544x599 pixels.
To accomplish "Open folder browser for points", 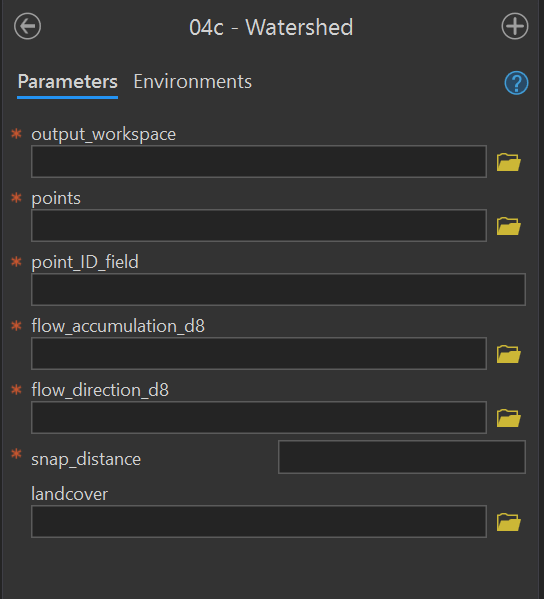I will 508,226.
